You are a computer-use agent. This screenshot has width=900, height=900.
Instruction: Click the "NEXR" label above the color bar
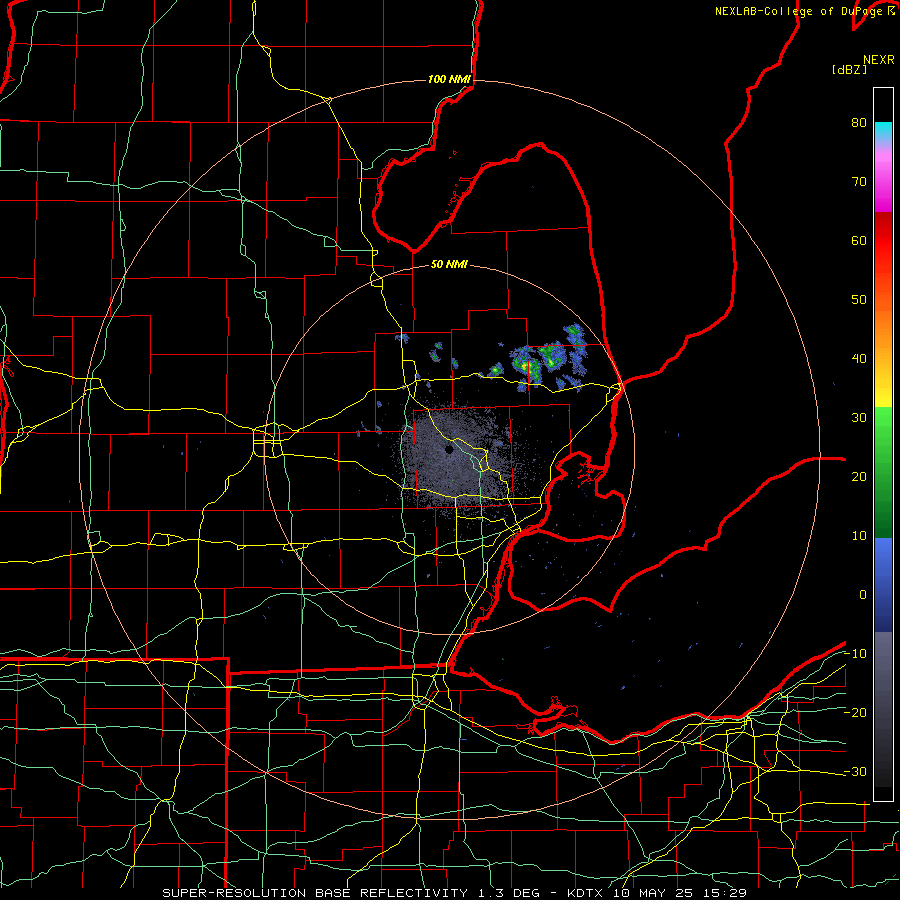point(878,60)
